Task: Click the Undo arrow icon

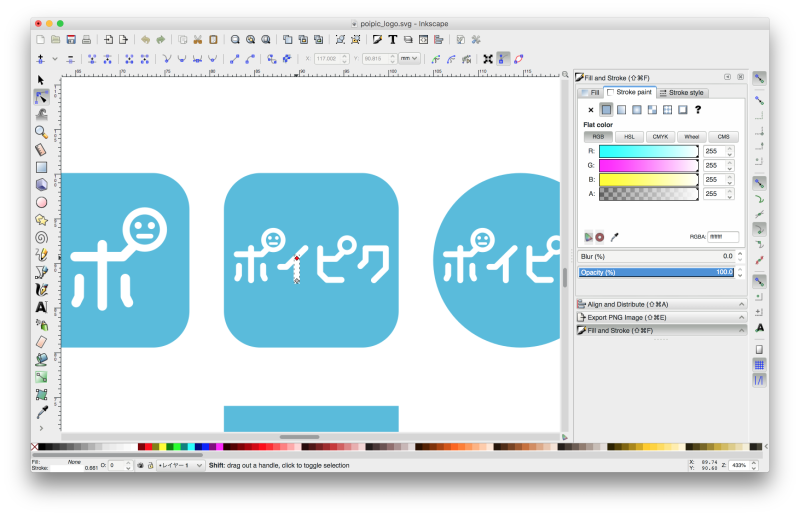Action: tap(145, 39)
